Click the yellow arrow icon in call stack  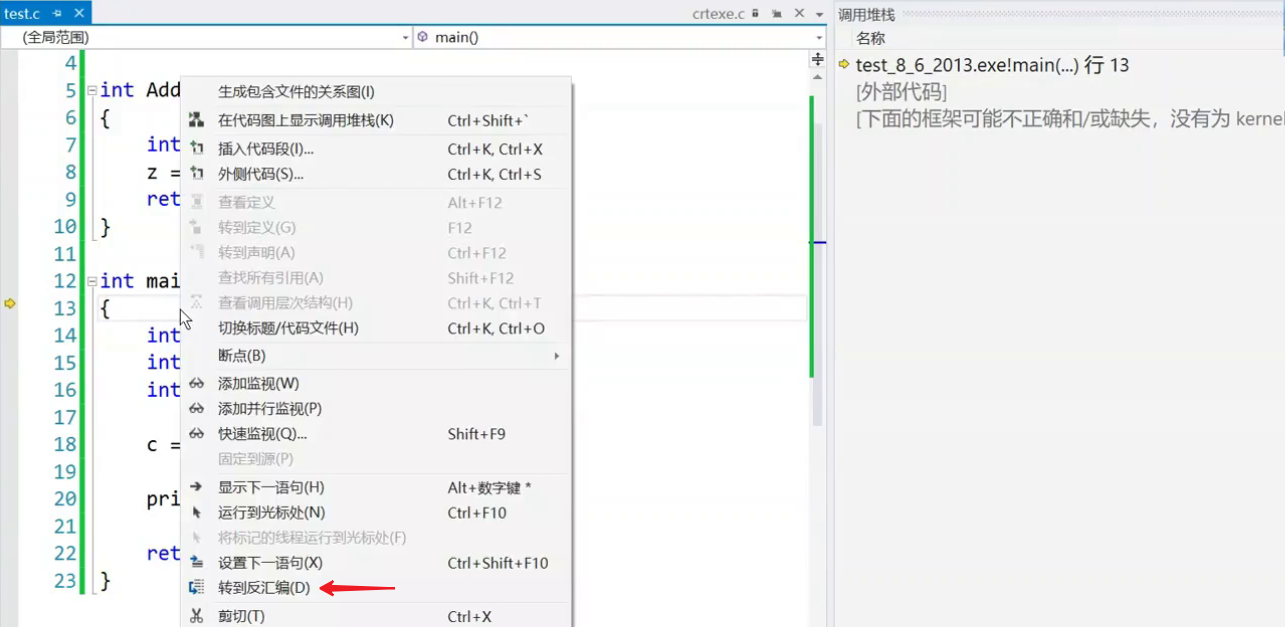pos(844,65)
